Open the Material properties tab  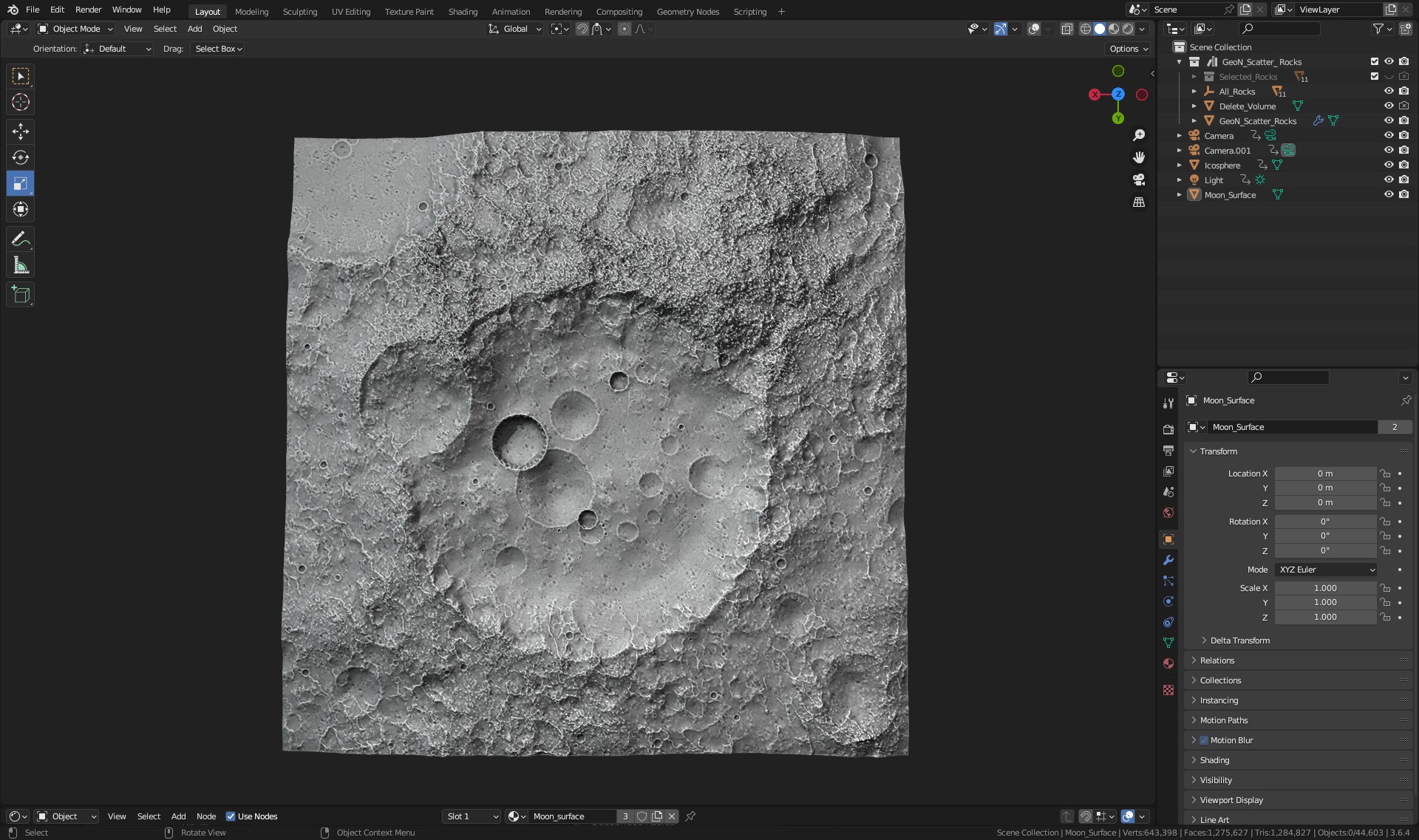pos(1168,663)
